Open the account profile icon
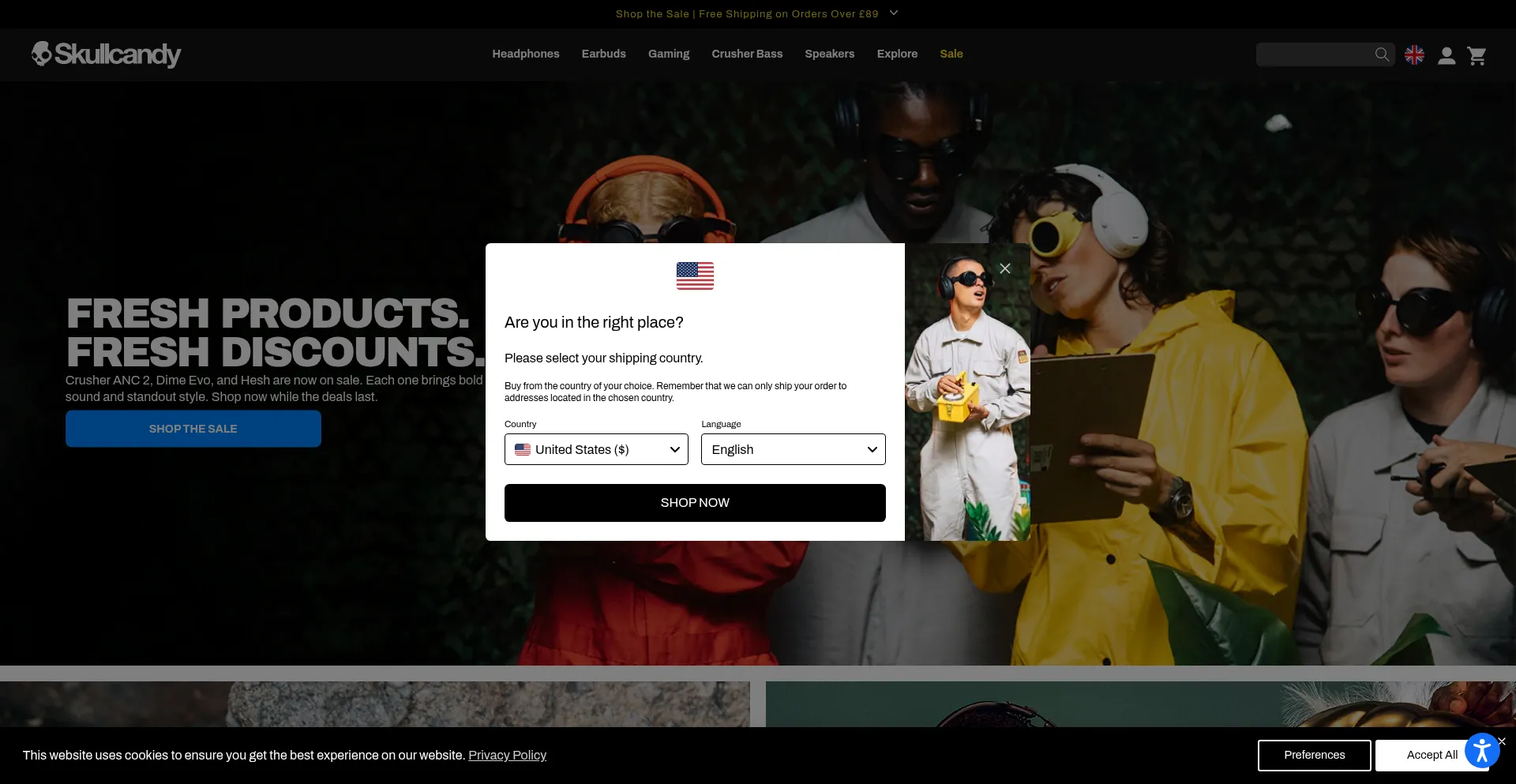Viewport: 1516px width, 784px height. click(x=1447, y=55)
